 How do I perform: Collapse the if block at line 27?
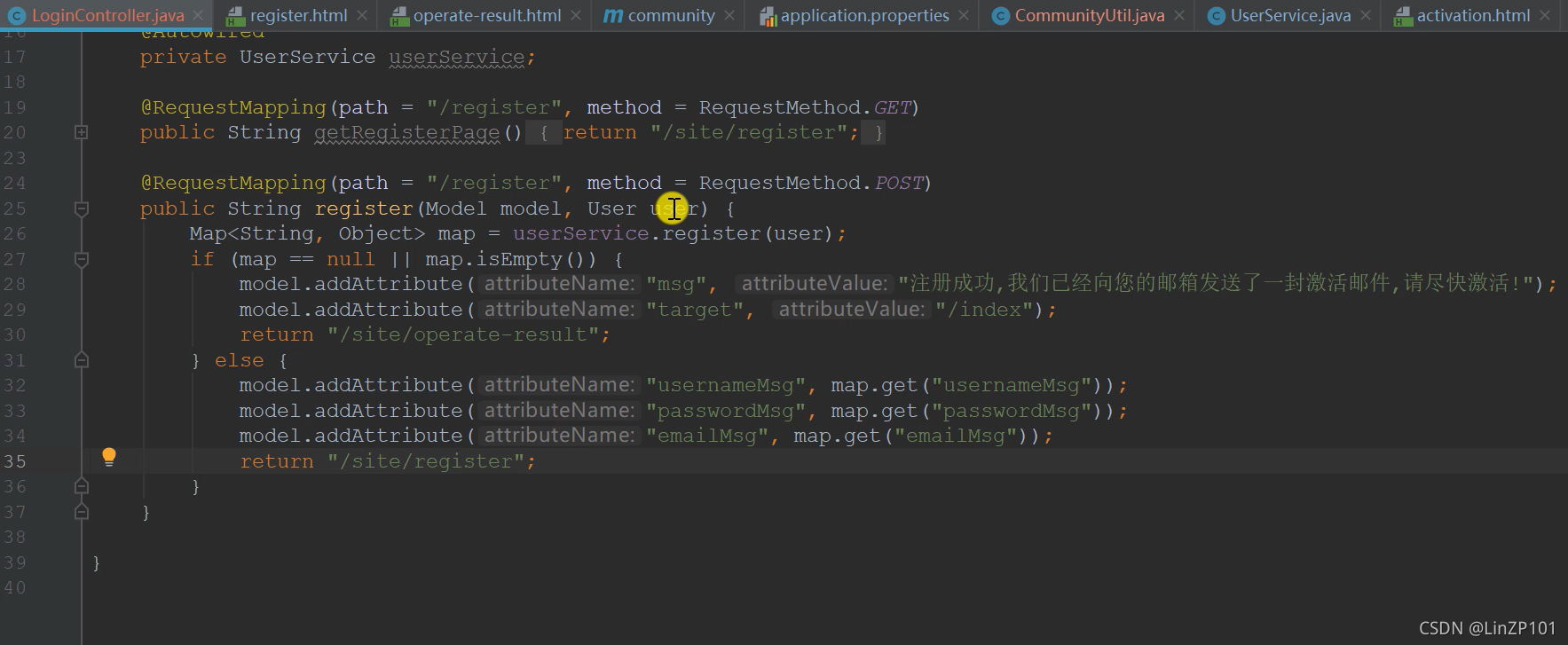tap(81, 259)
